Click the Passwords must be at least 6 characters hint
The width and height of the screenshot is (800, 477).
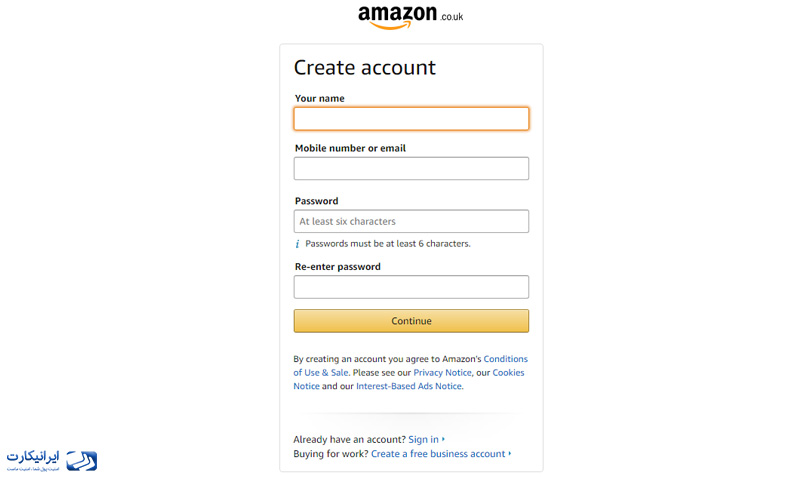click(388, 244)
